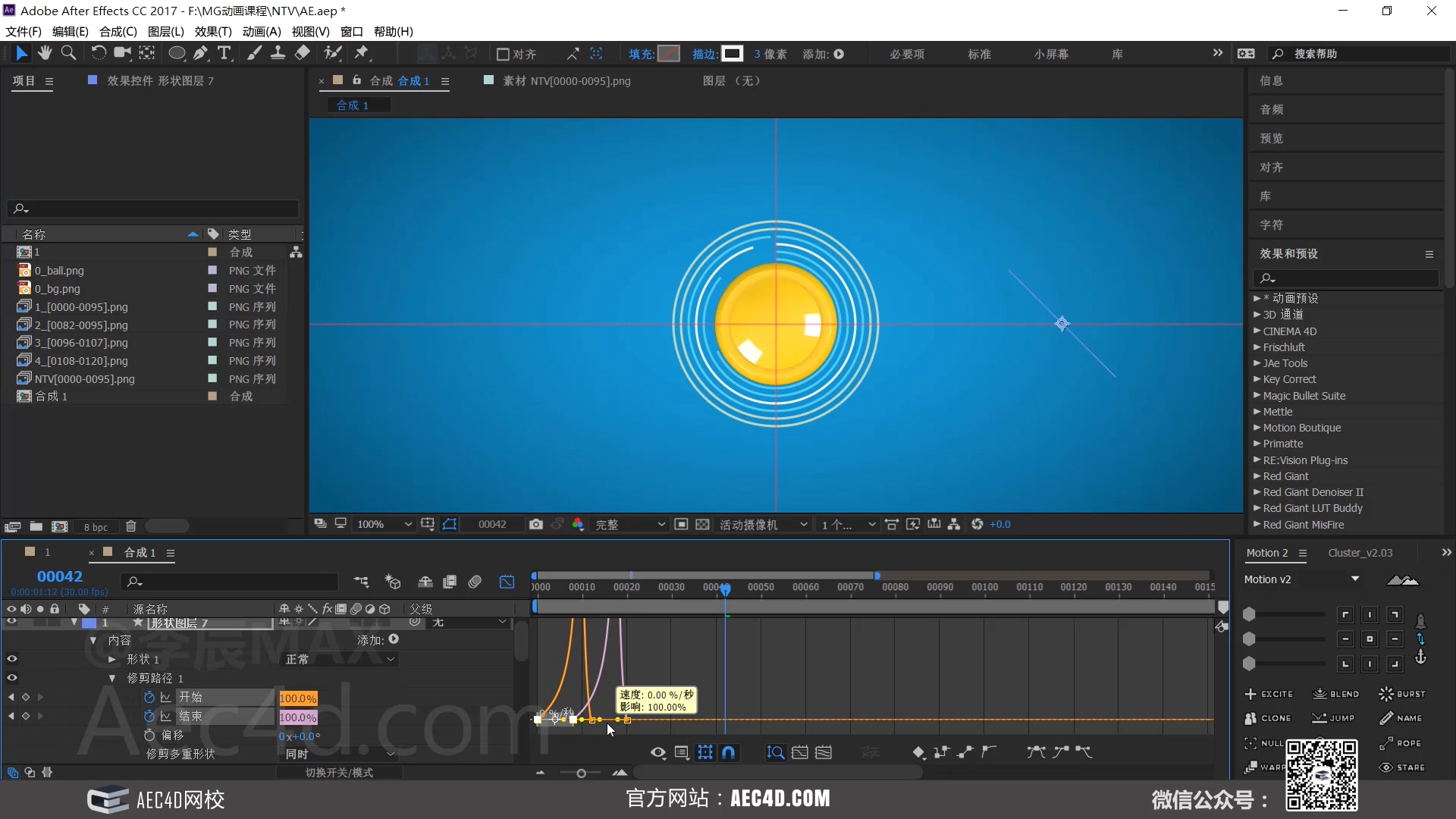This screenshot has width=1456, height=819.
Task: Open the 填充 fill color swatch
Action: [x=668, y=54]
